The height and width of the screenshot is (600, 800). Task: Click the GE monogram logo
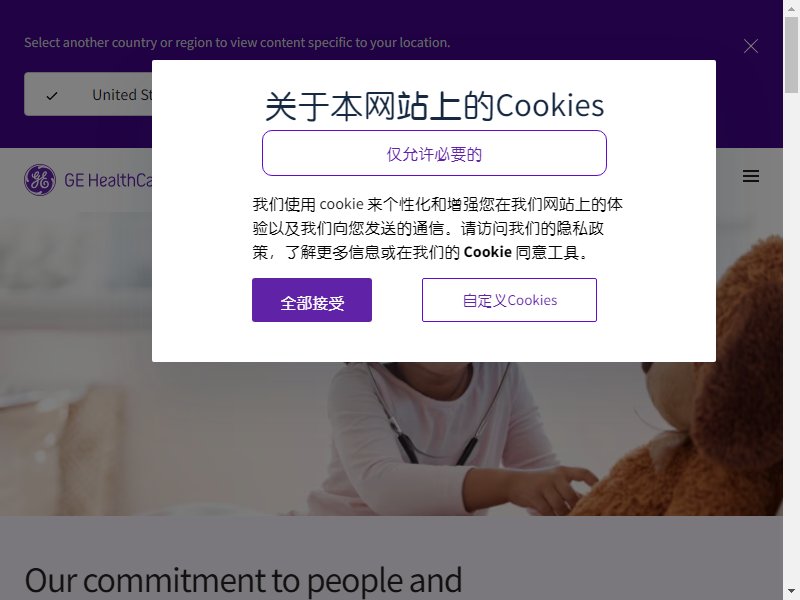(x=40, y=180)
